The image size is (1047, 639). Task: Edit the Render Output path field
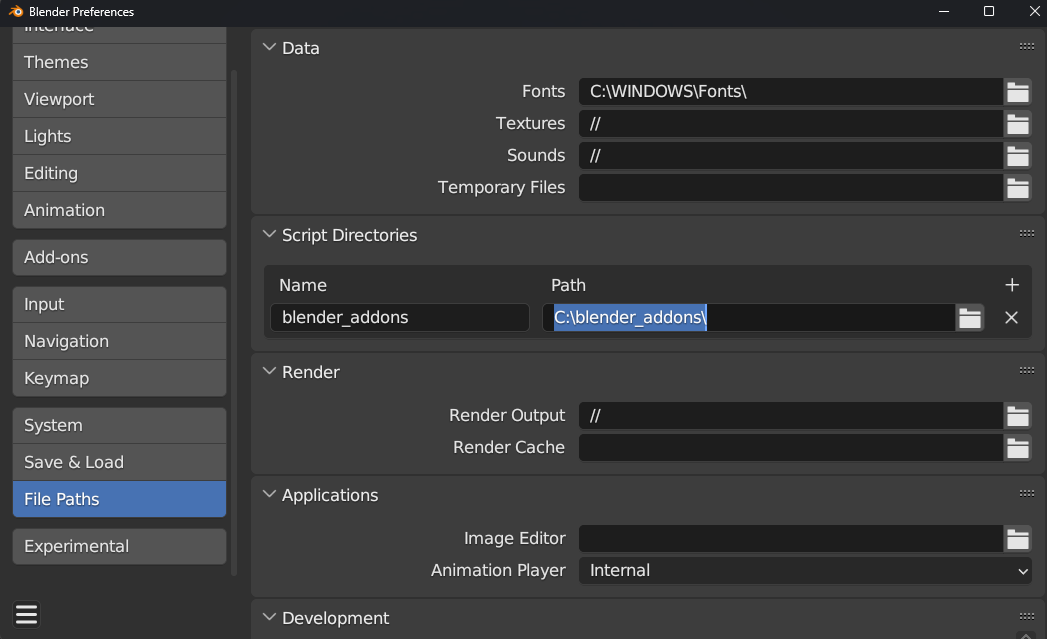[x=791, y=415]
